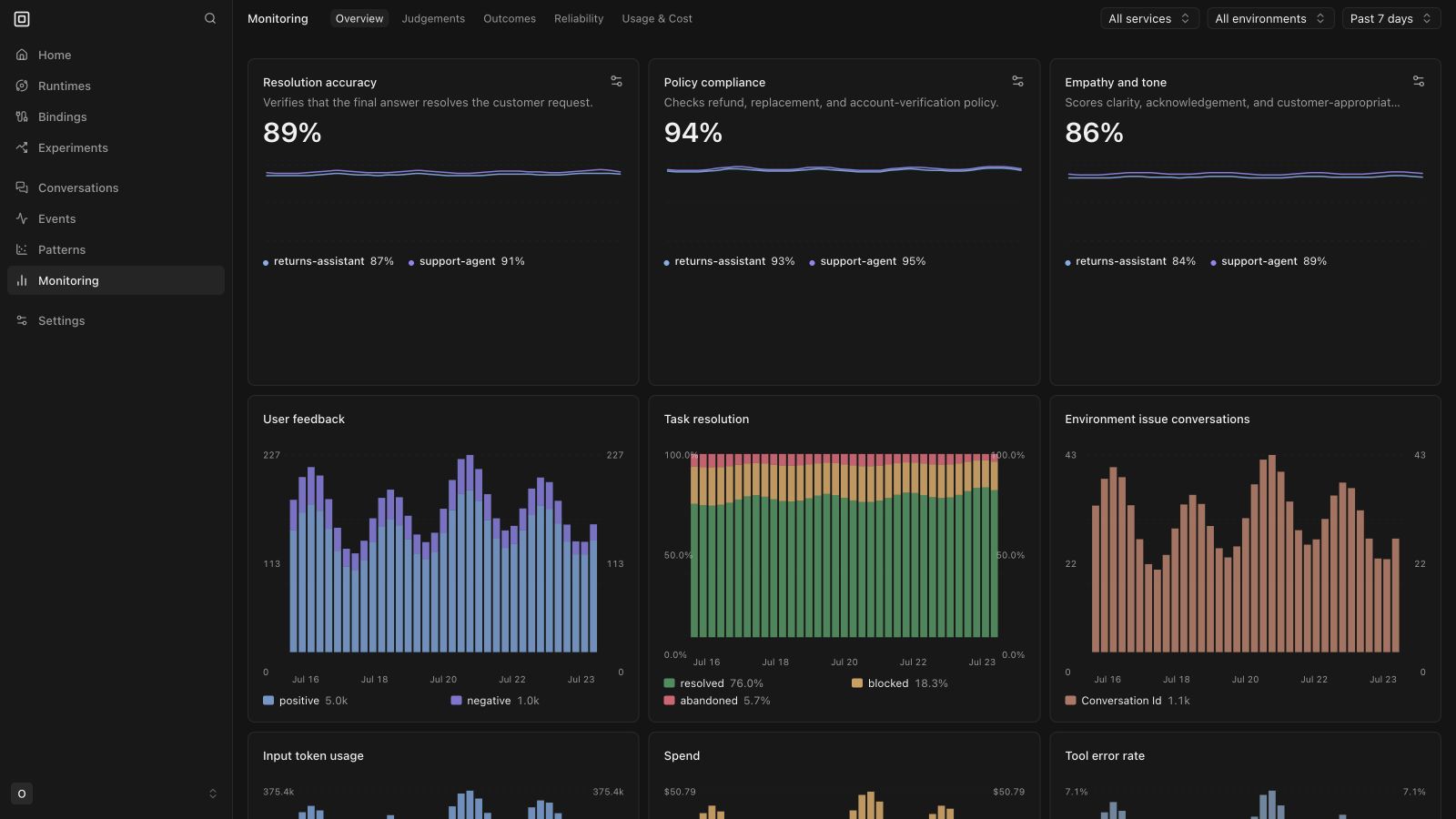Switch to the Usage & Cost tab
Viewport: 1456px width, 819px height.
(657, 18)
